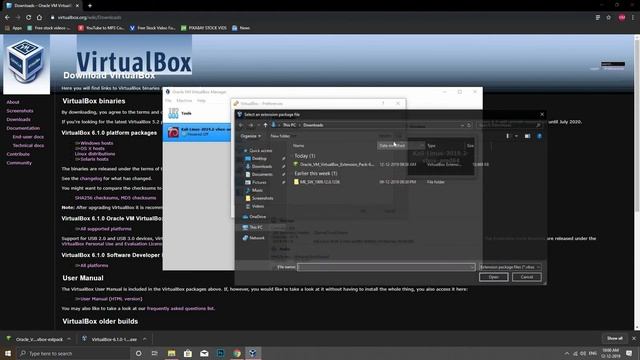Open Help menu in VirtualBox Manager

pyautogui.click(x=201, y=100)
